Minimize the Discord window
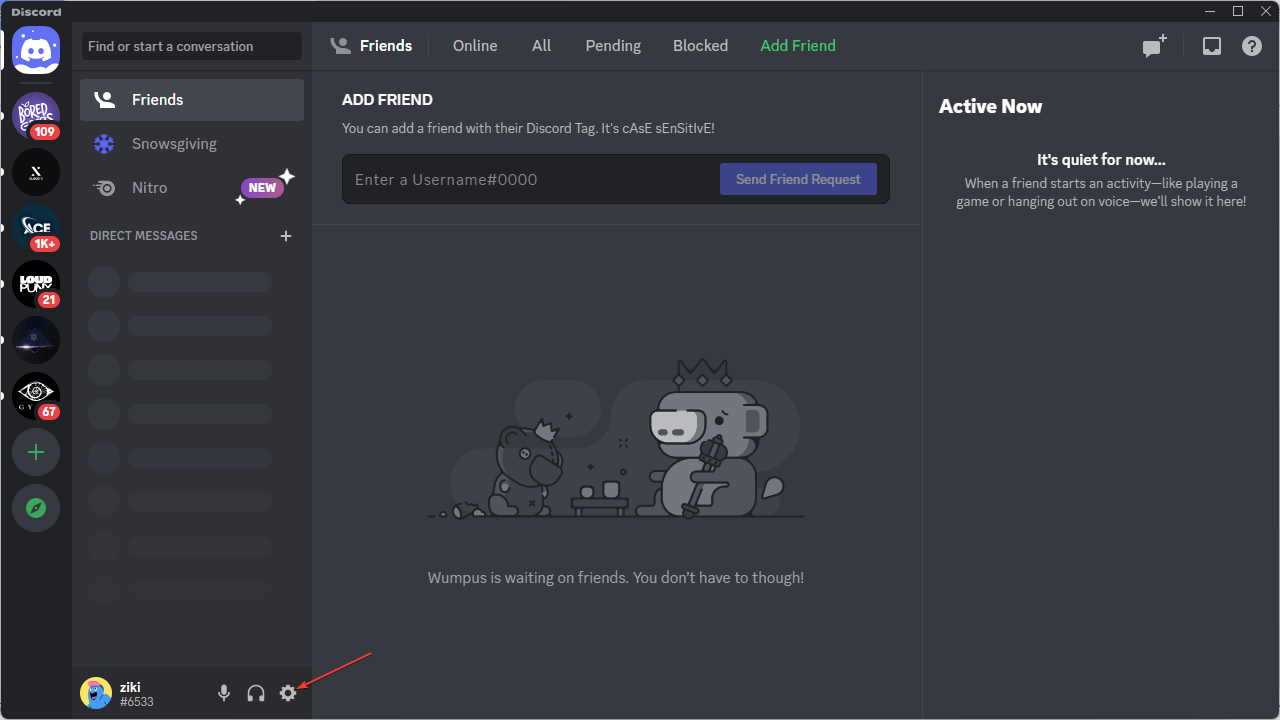Screen dimensions: 1280x720 click(1211, 11)
